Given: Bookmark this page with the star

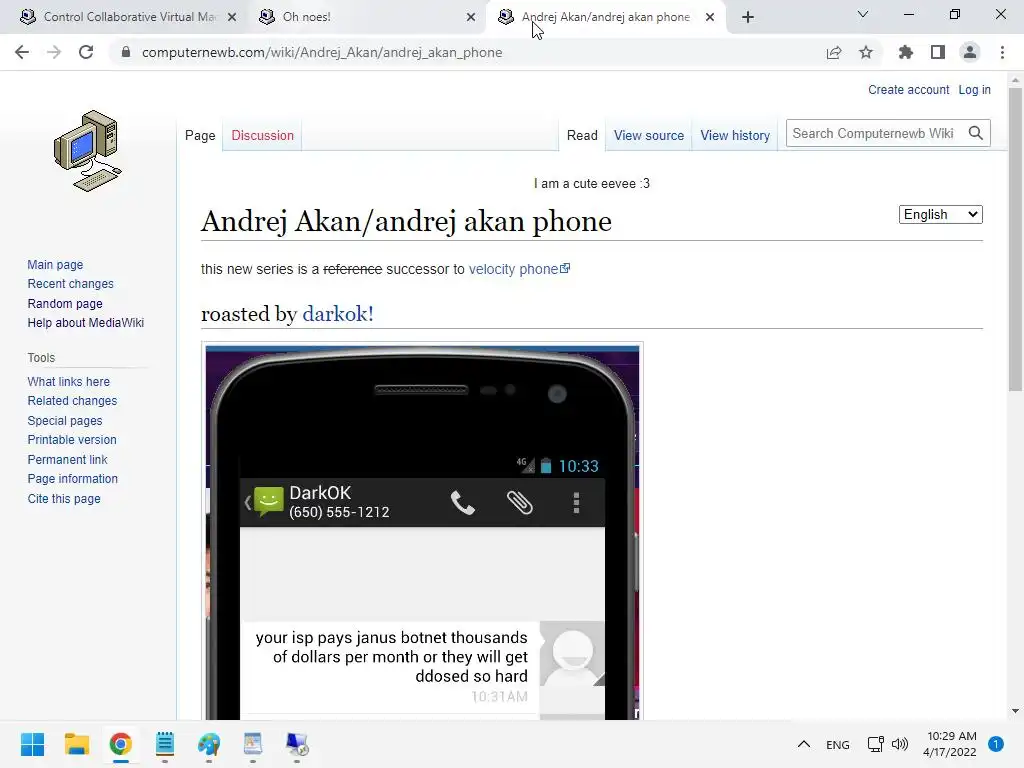Looking at the screenshot, I should pos(865,52).
